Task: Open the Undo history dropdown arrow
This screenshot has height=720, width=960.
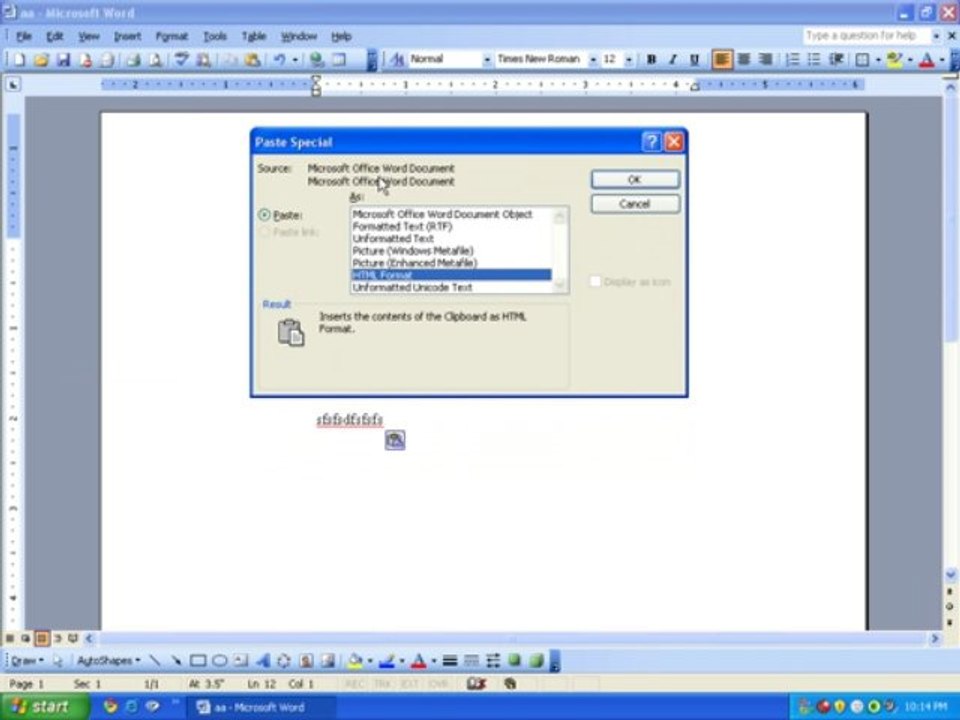Action: coord(295,59)
